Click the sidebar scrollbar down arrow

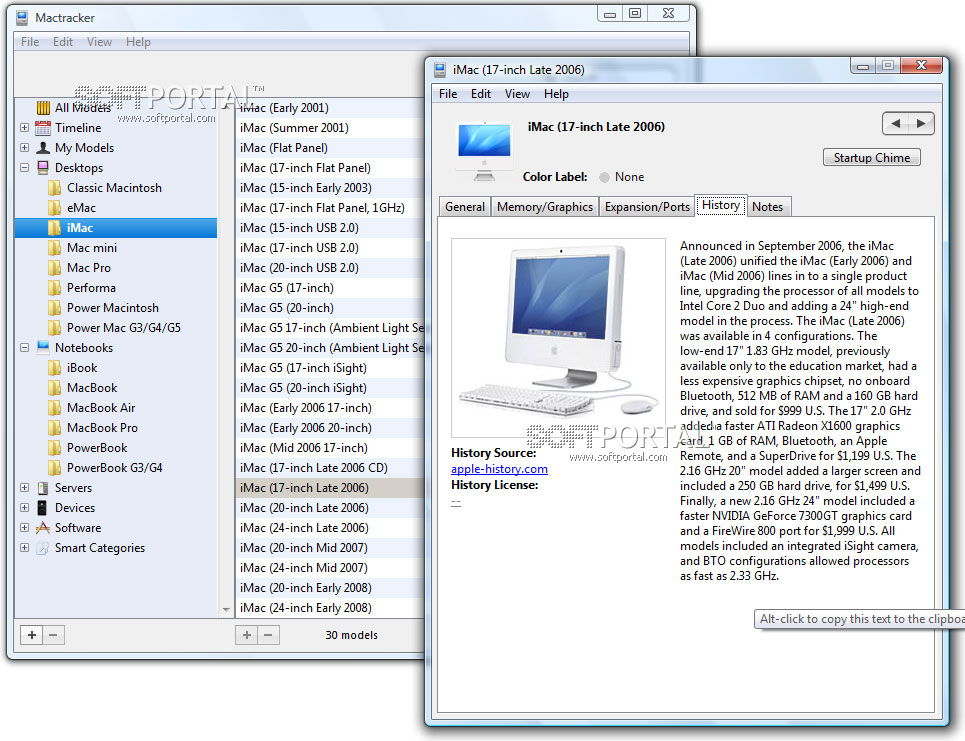[226, 610]
